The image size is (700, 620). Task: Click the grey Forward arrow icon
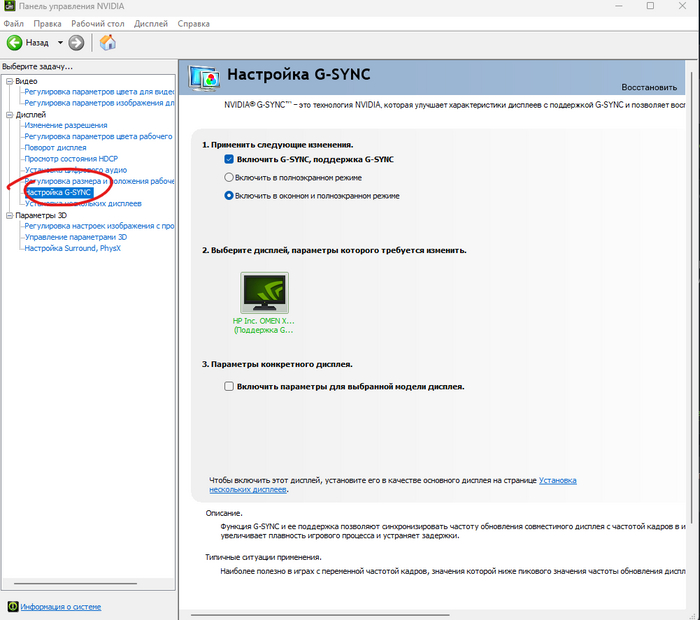[x=76, y=43]
